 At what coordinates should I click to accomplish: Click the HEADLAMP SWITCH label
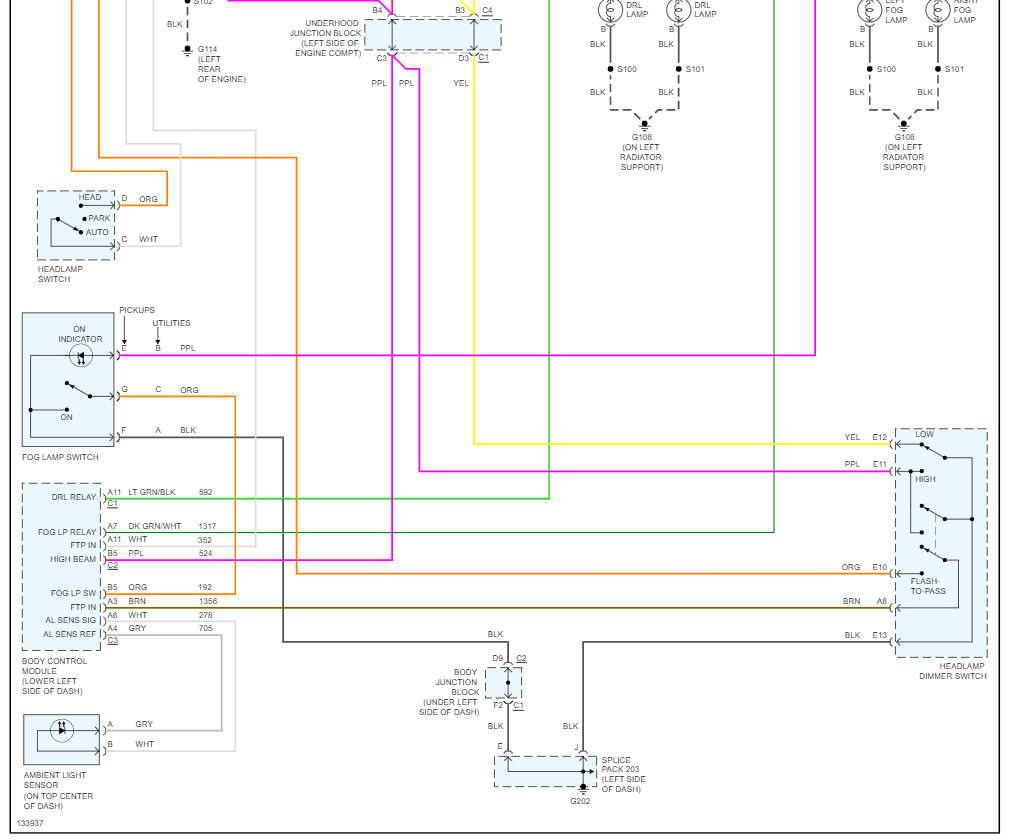tap(60, 274)
